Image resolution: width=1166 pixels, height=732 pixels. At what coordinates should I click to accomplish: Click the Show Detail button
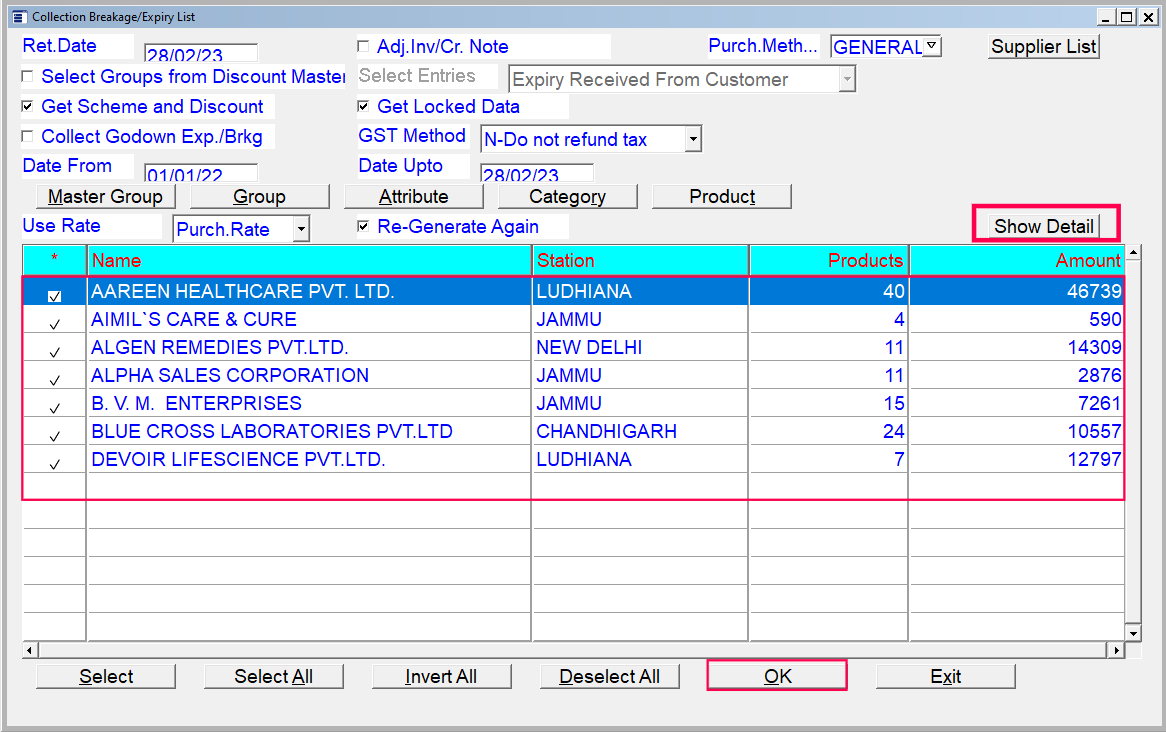pyautogui.click(x=1044, y=226)
